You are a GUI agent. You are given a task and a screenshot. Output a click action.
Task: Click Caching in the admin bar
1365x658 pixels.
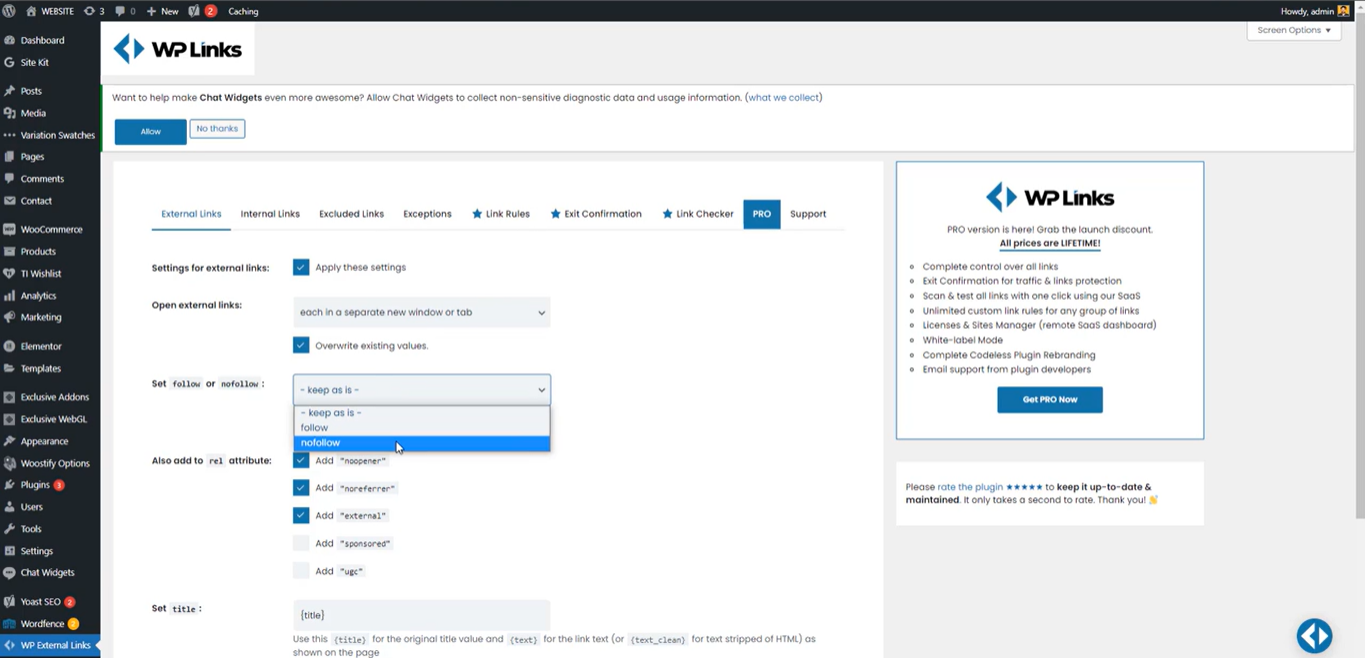243,11
